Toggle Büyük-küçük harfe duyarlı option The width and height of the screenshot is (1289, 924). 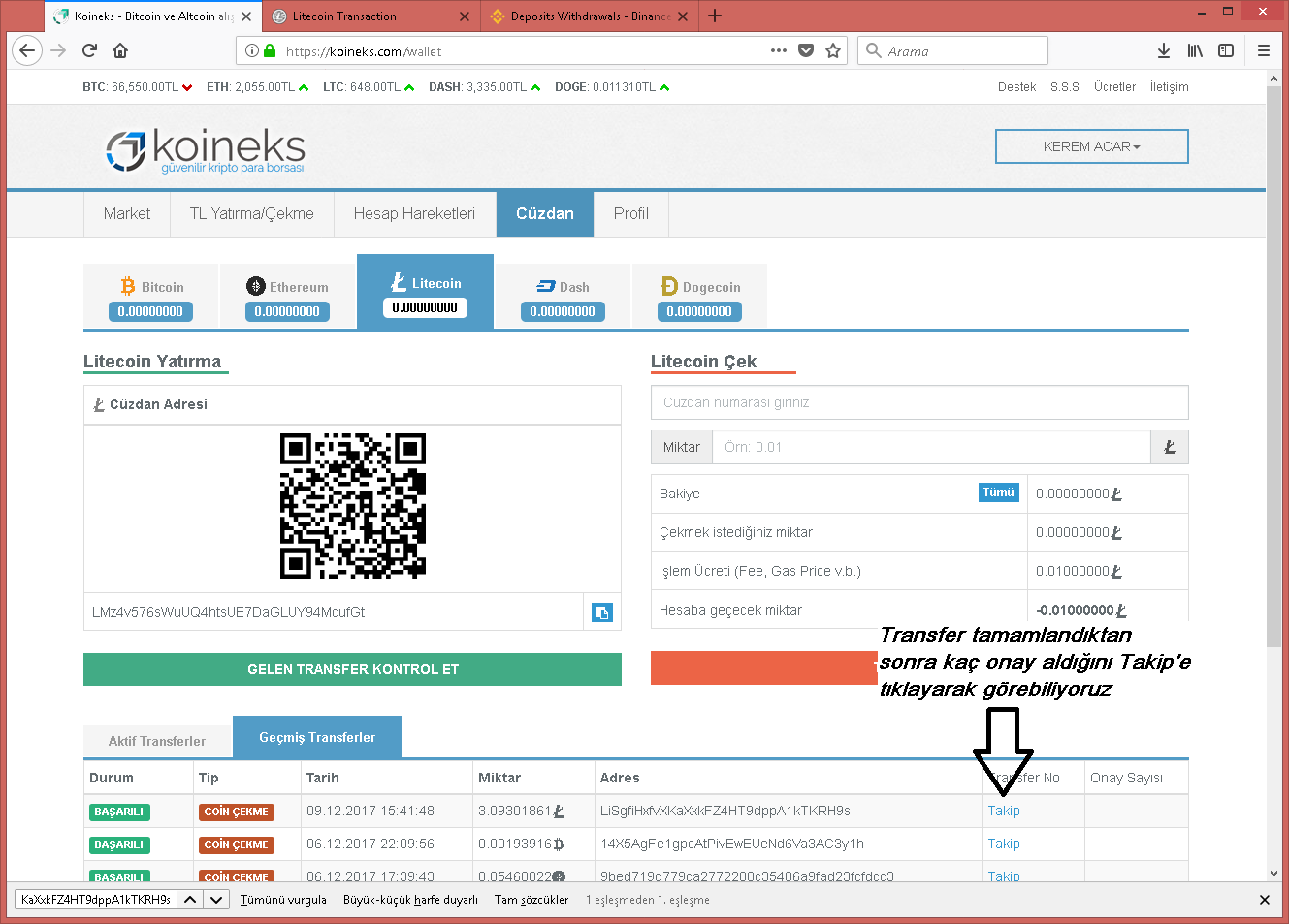pyautogui.click(x=410, y=900)
